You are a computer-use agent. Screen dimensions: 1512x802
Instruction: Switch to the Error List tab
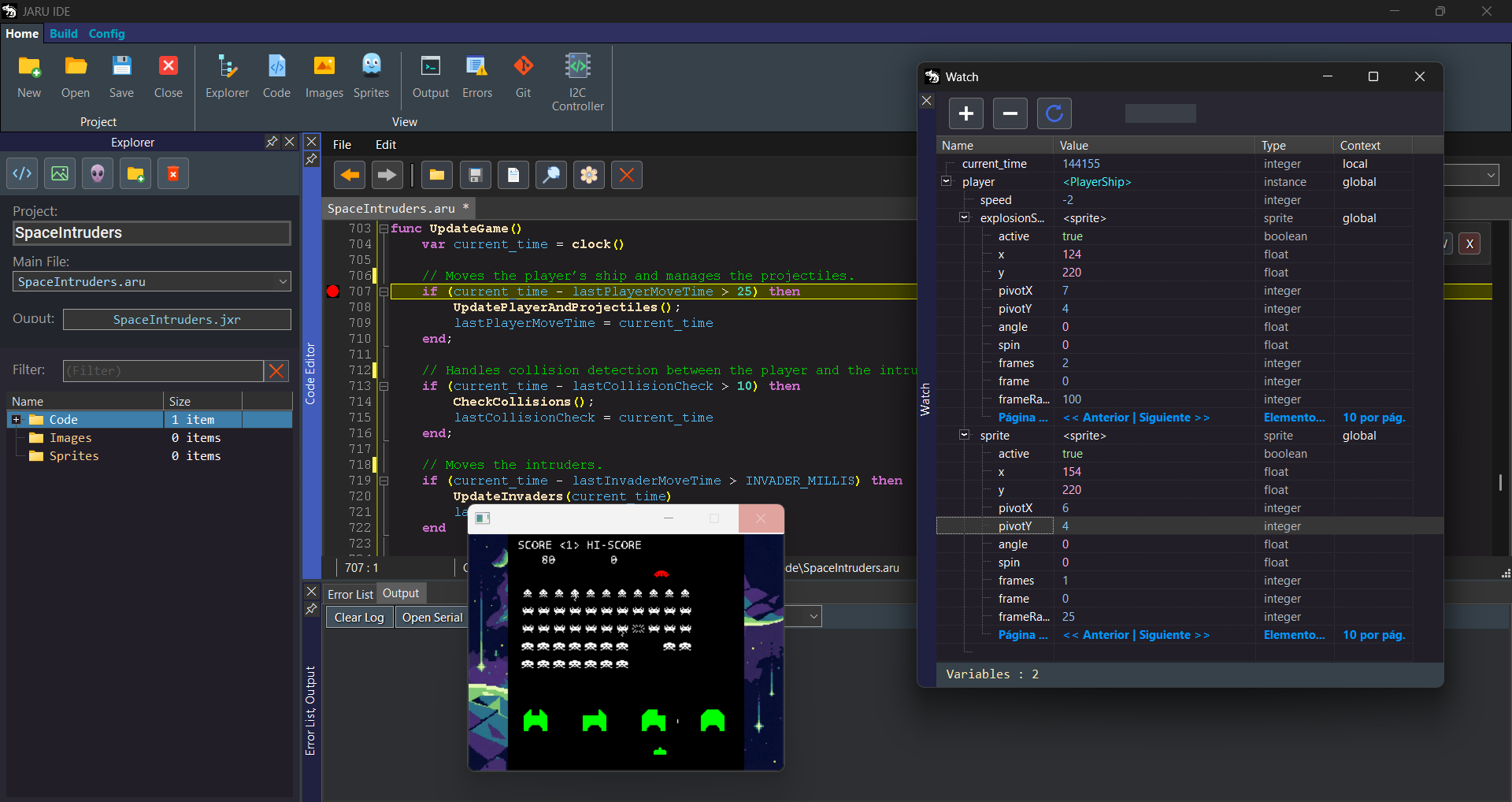point(350,593)
